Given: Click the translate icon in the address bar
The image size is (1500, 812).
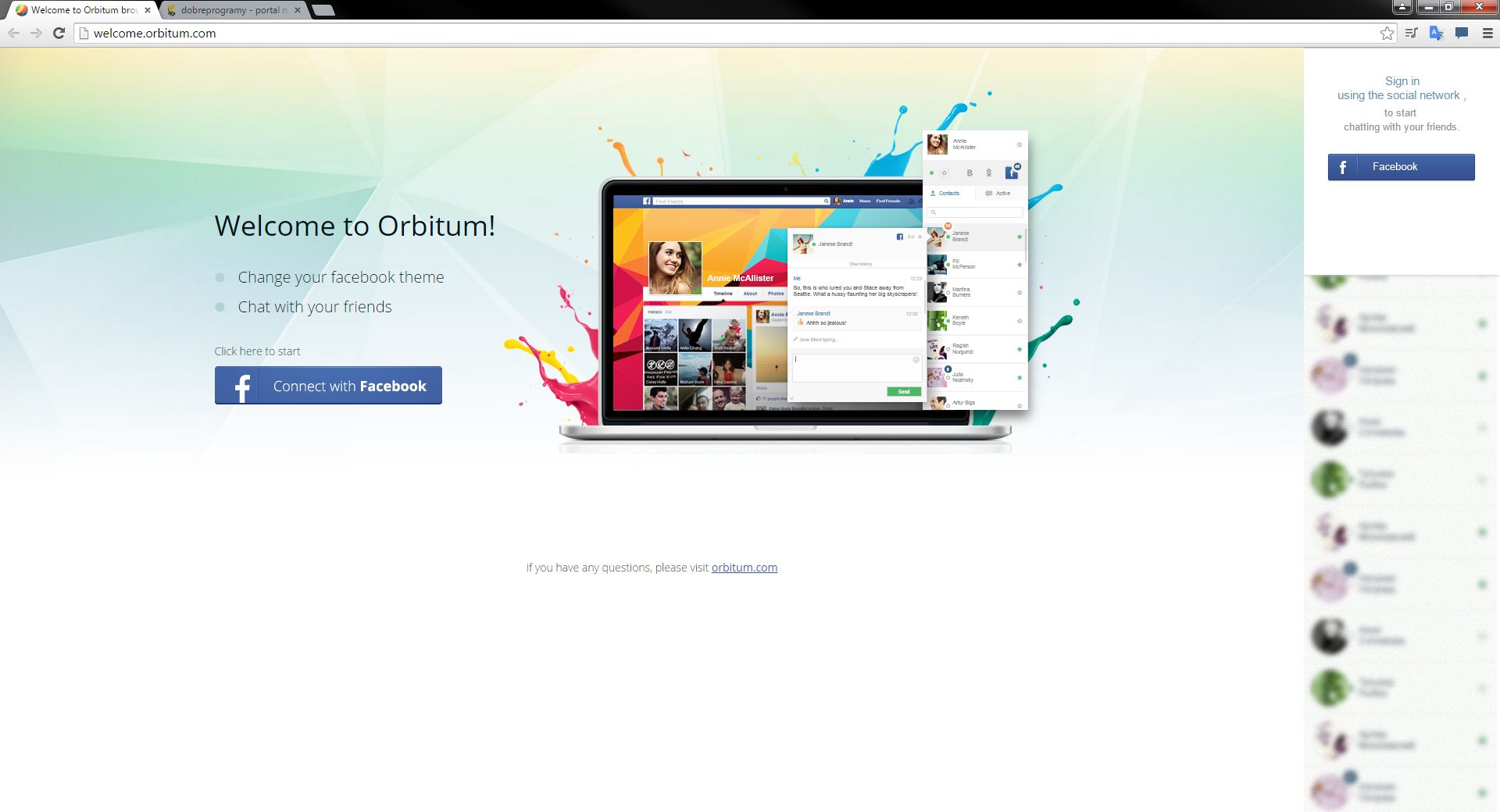Looking at the screenshot, I should [1436, 33].
